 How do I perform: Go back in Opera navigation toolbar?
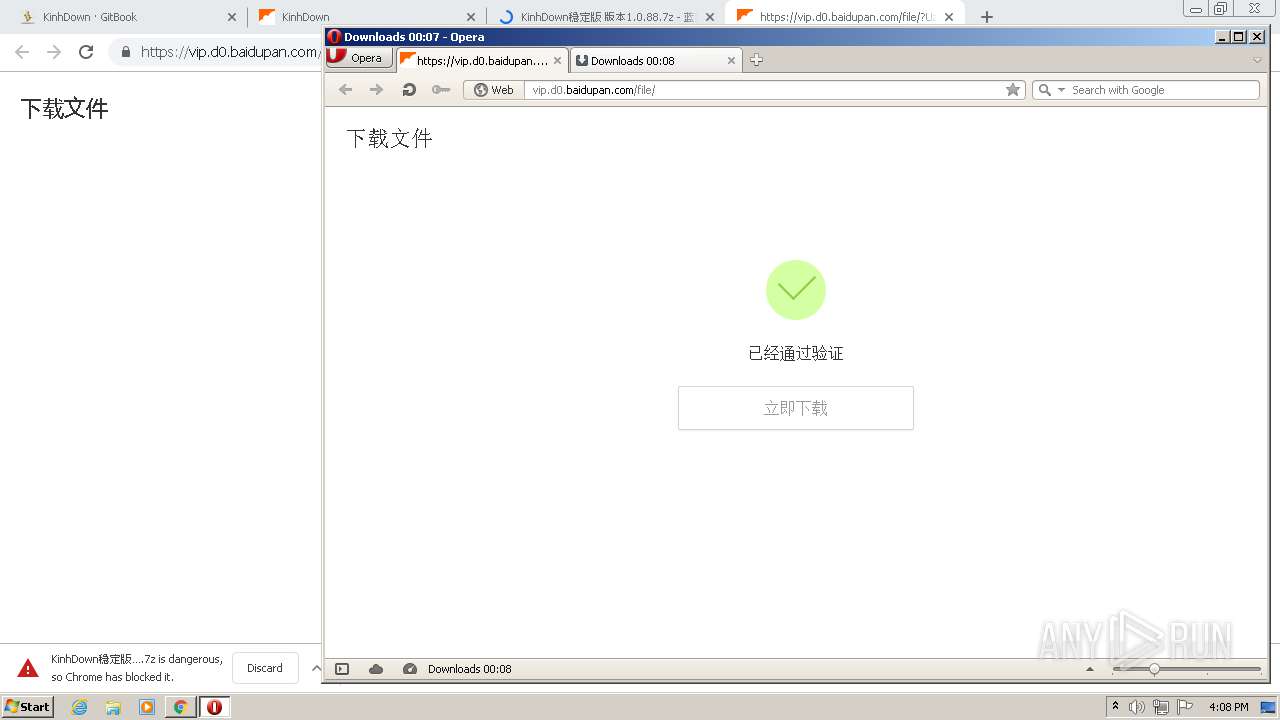point(345,90)
